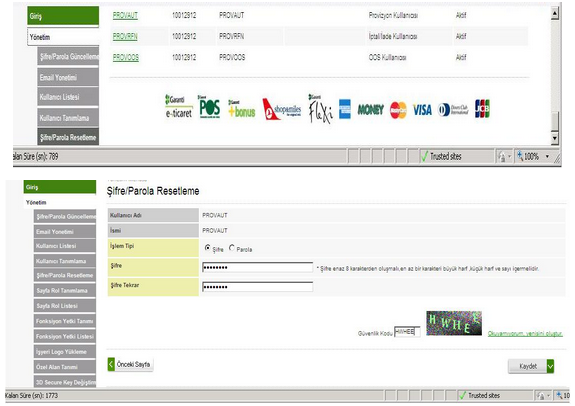
Task: Open Sayfa Rol Listesi menu item
Action: (65, 306)
